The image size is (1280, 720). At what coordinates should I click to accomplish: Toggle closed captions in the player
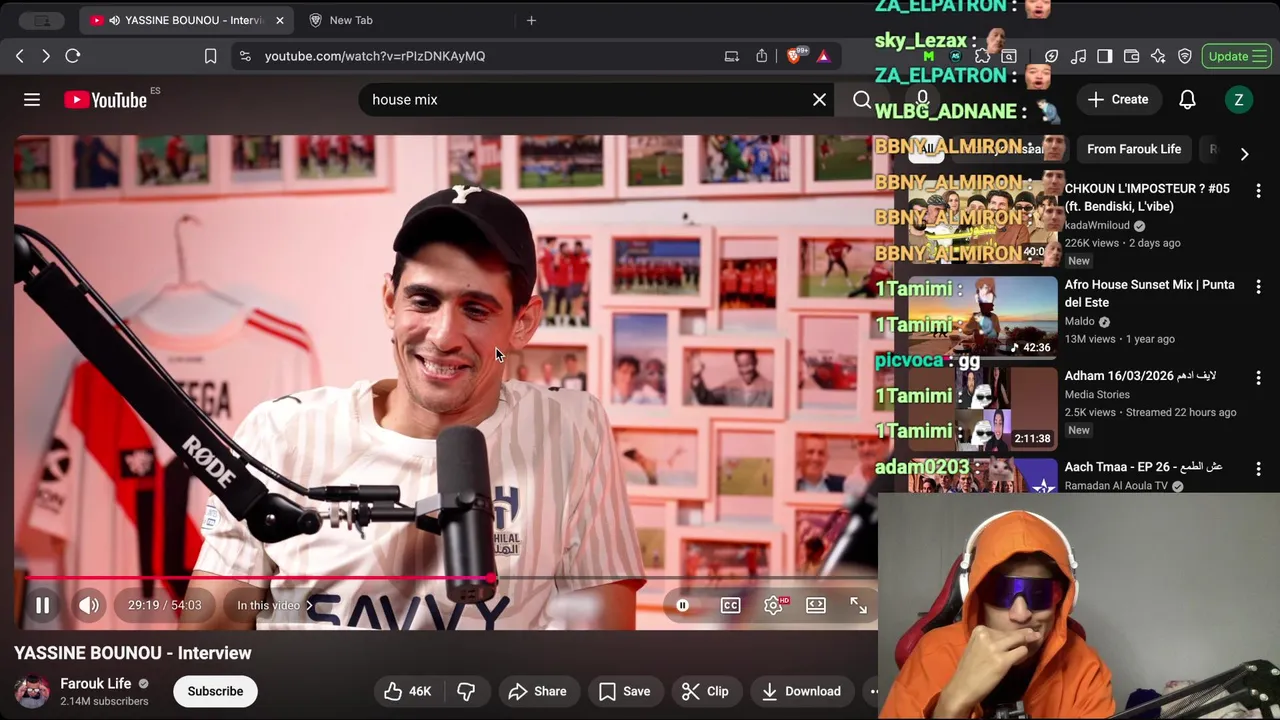pyautogui.click(x=731, y=605)
